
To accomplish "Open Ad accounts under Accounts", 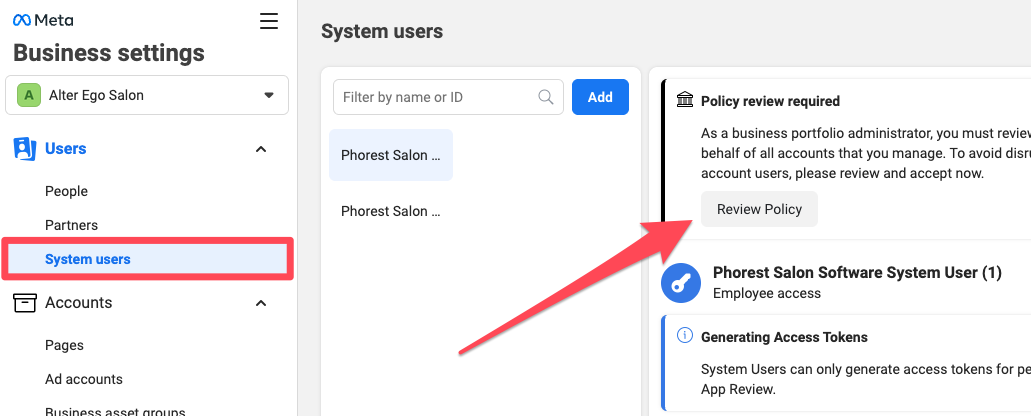I will coord(84,379).
